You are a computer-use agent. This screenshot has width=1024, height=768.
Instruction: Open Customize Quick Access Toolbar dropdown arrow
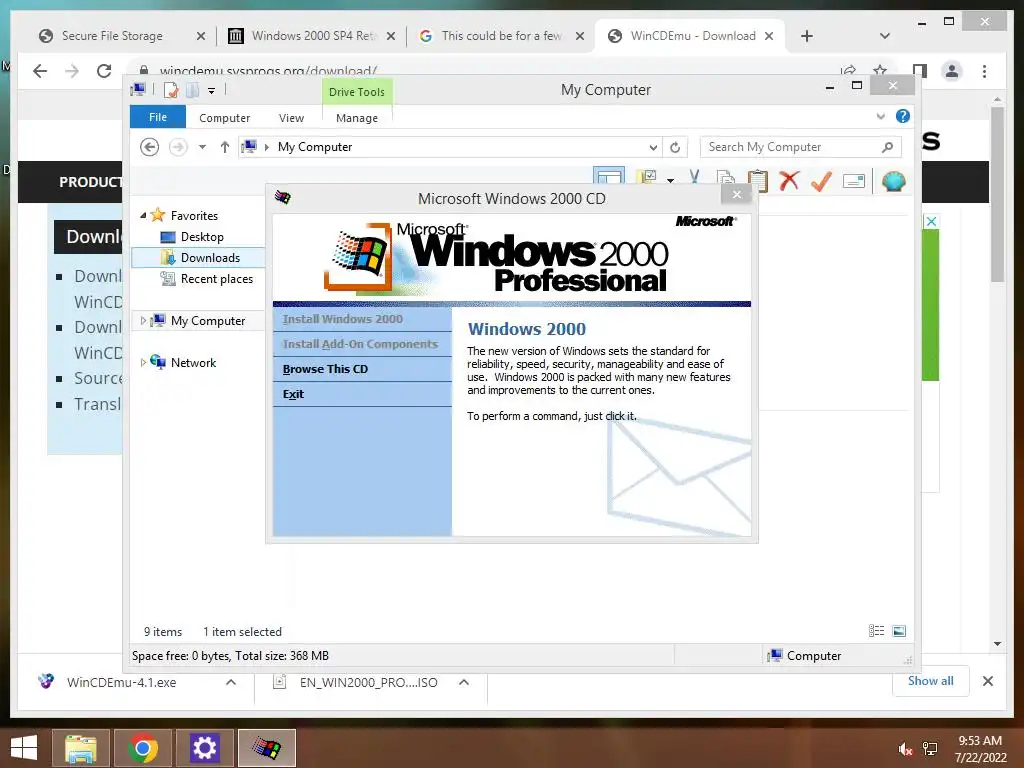[x=212, y=91]
